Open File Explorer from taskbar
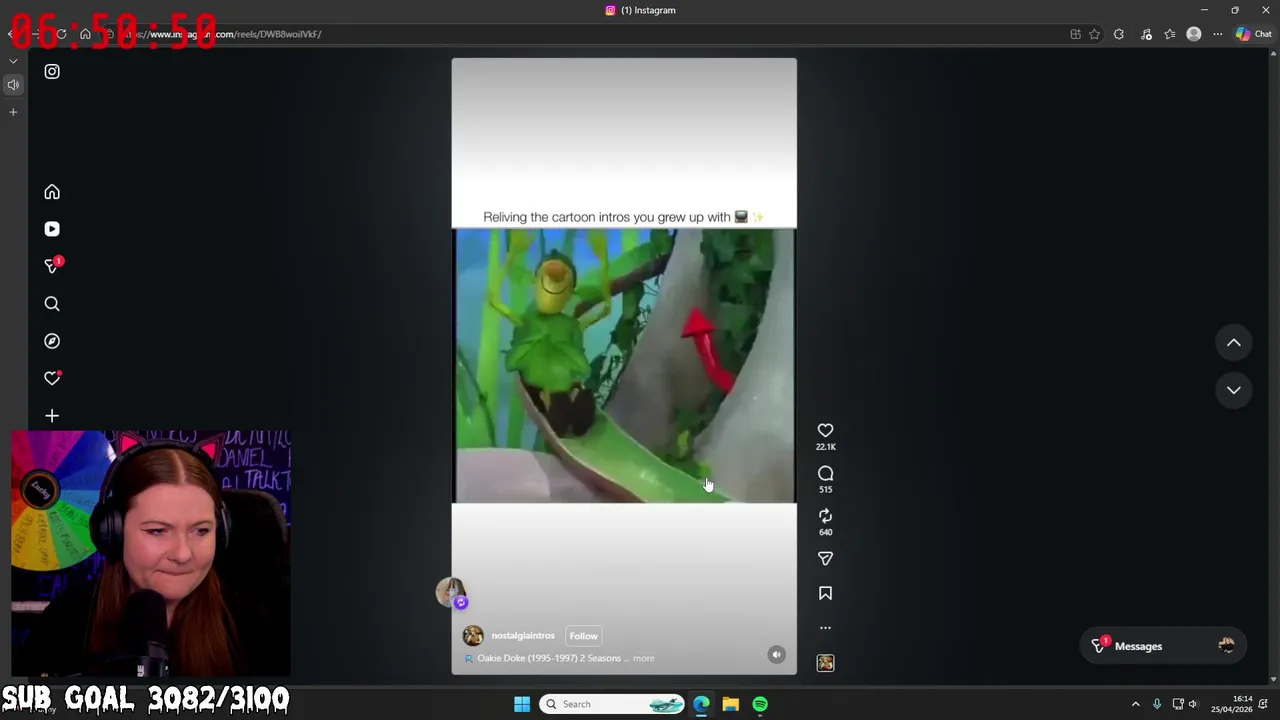1280x720 pixels. coord(731,704)
